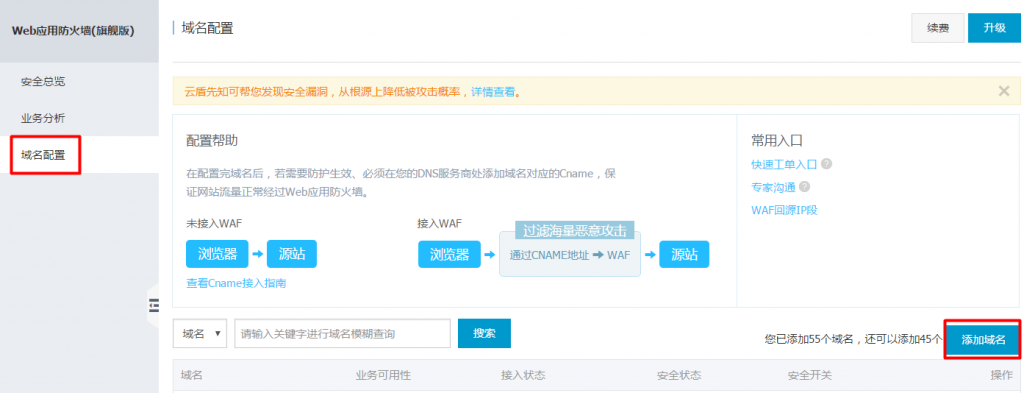1024x393 pixels.
Task: Click the 安全开关 column header
Action: coord(810,375)
